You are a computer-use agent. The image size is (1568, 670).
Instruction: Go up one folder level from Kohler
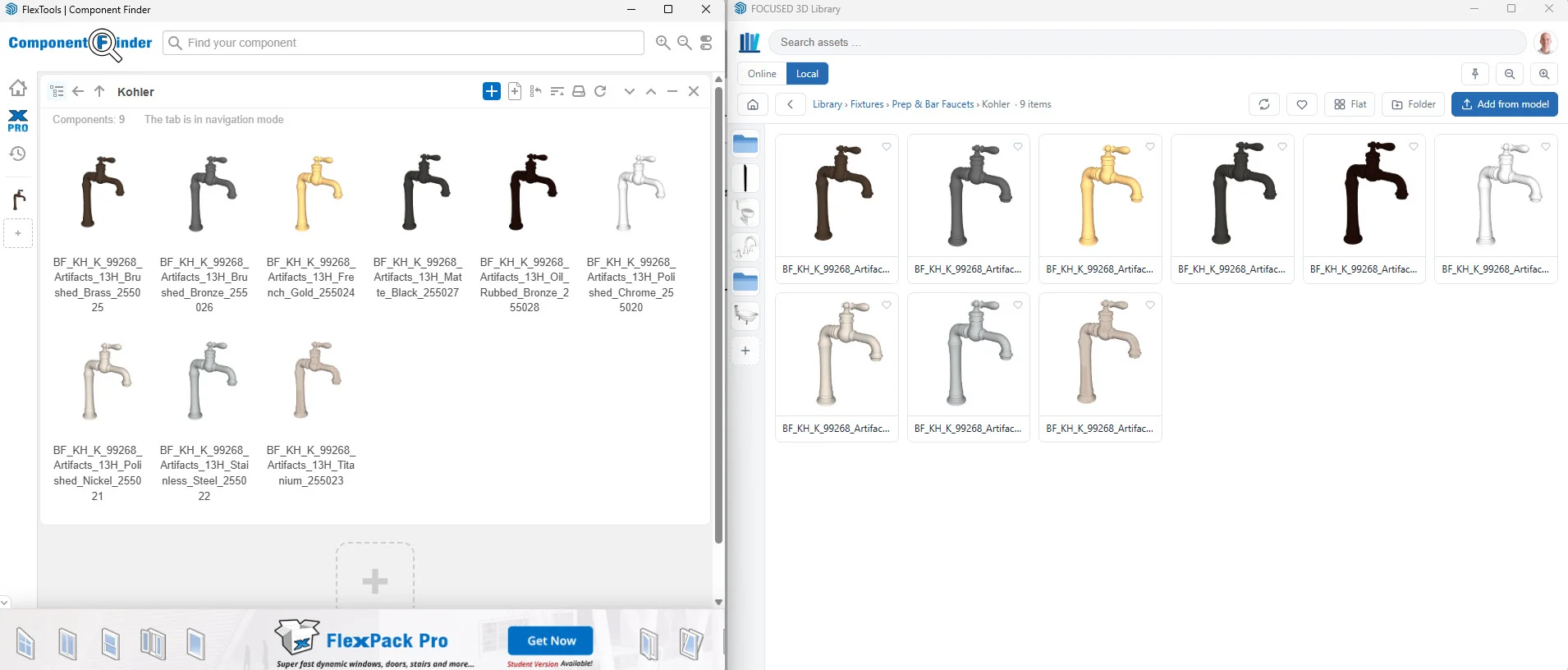99,91
